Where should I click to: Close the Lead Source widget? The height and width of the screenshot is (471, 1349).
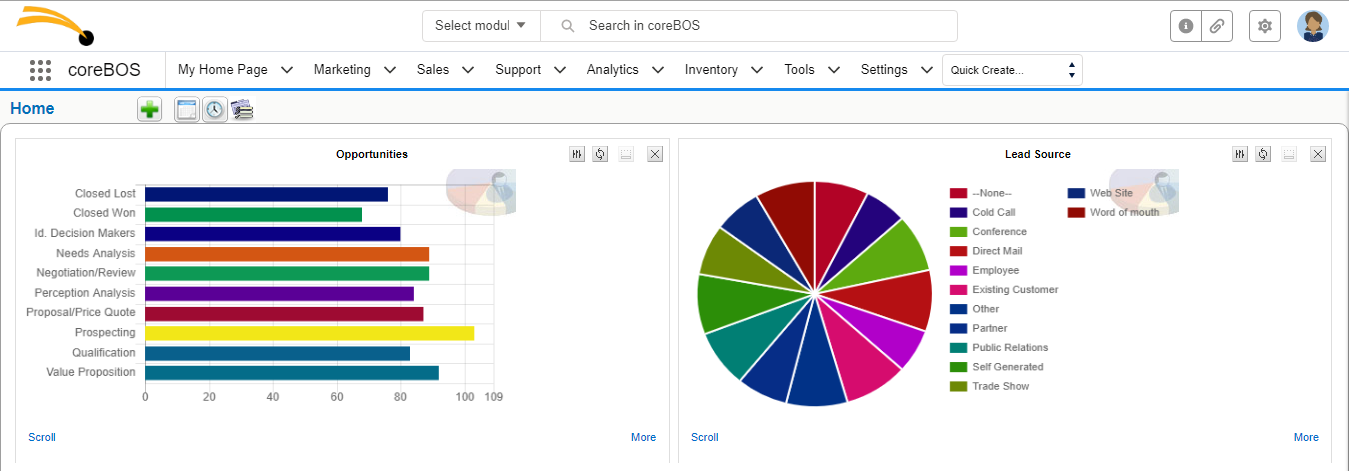click(1318, 154)
